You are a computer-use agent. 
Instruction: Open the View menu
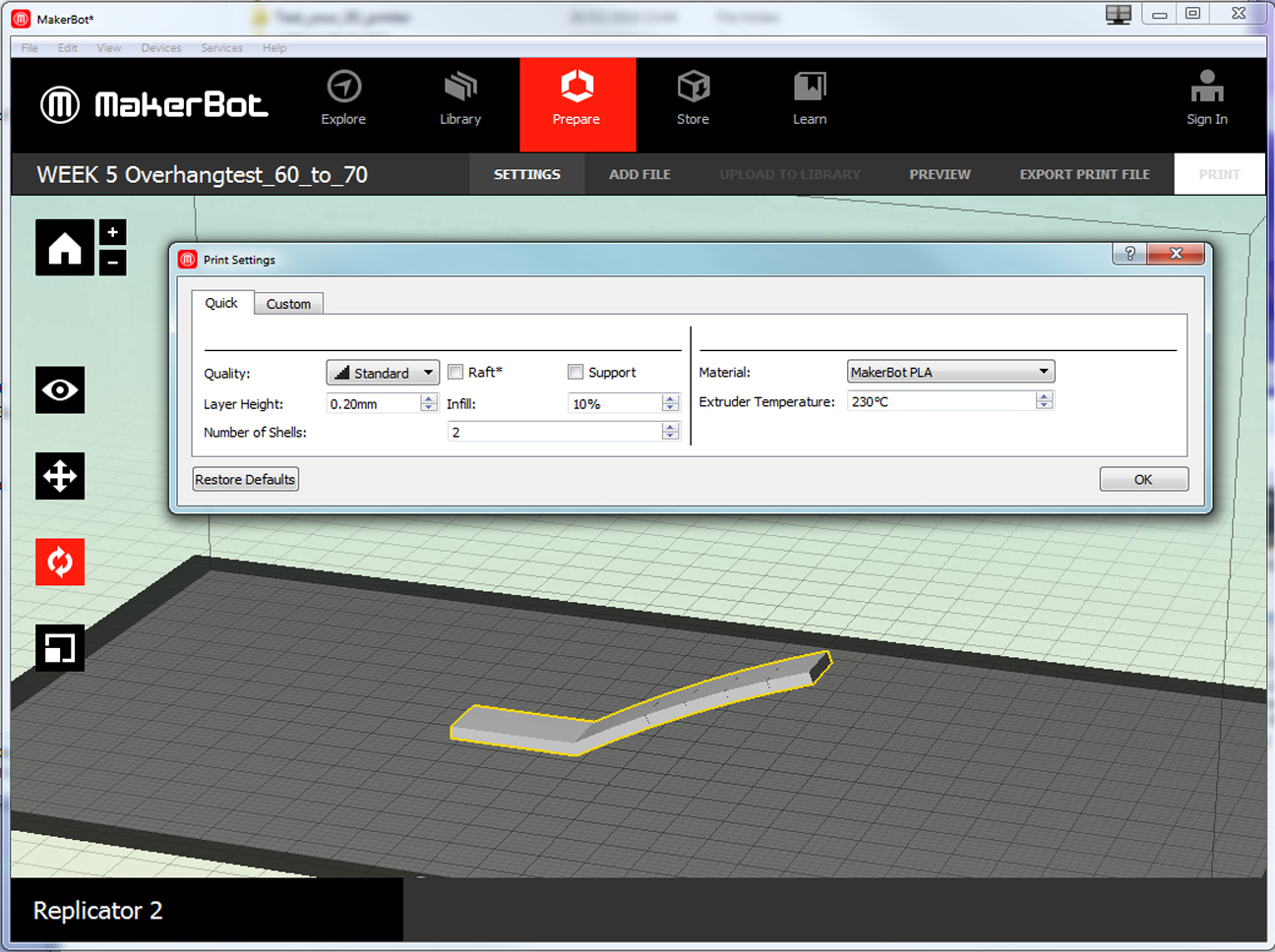click(x=109, y=47)
